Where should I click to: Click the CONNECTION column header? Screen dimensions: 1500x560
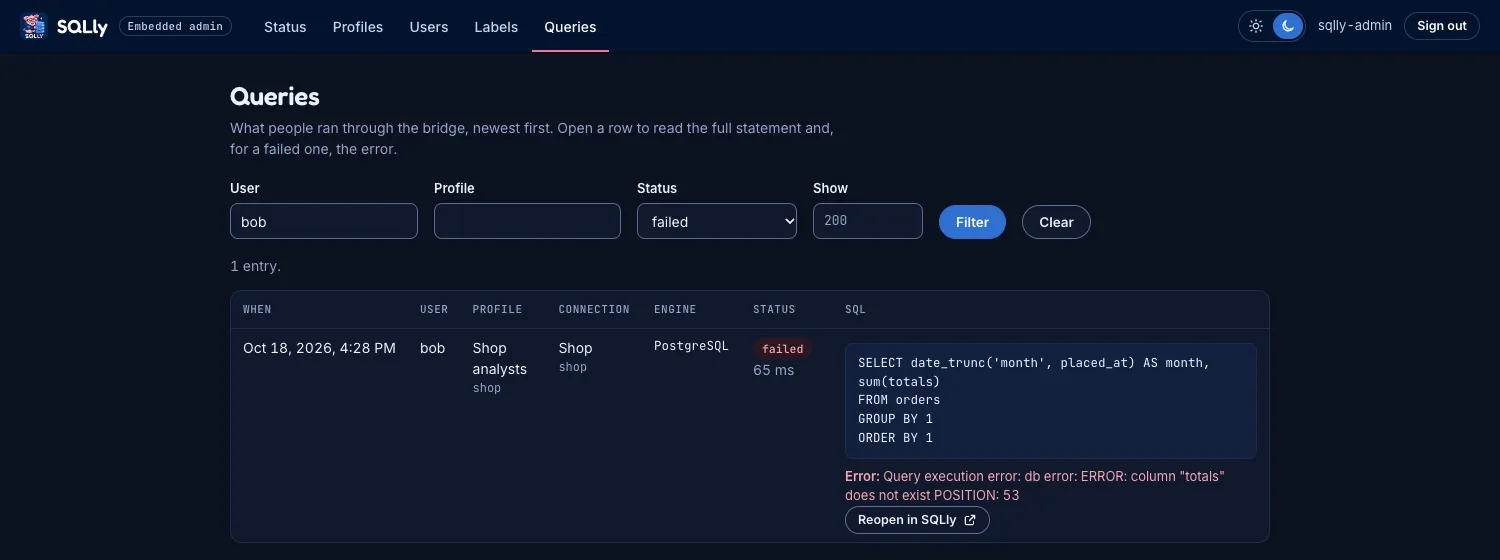pos(594,310)
